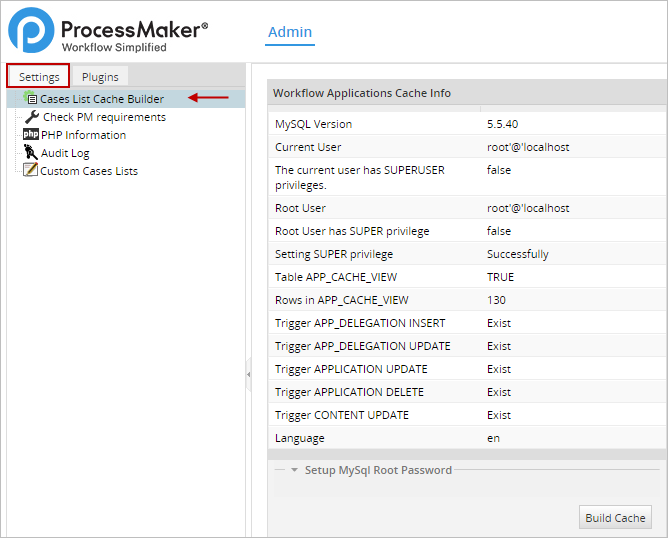
Task: Switch to the Settings tab
Action: pos(39,77)
